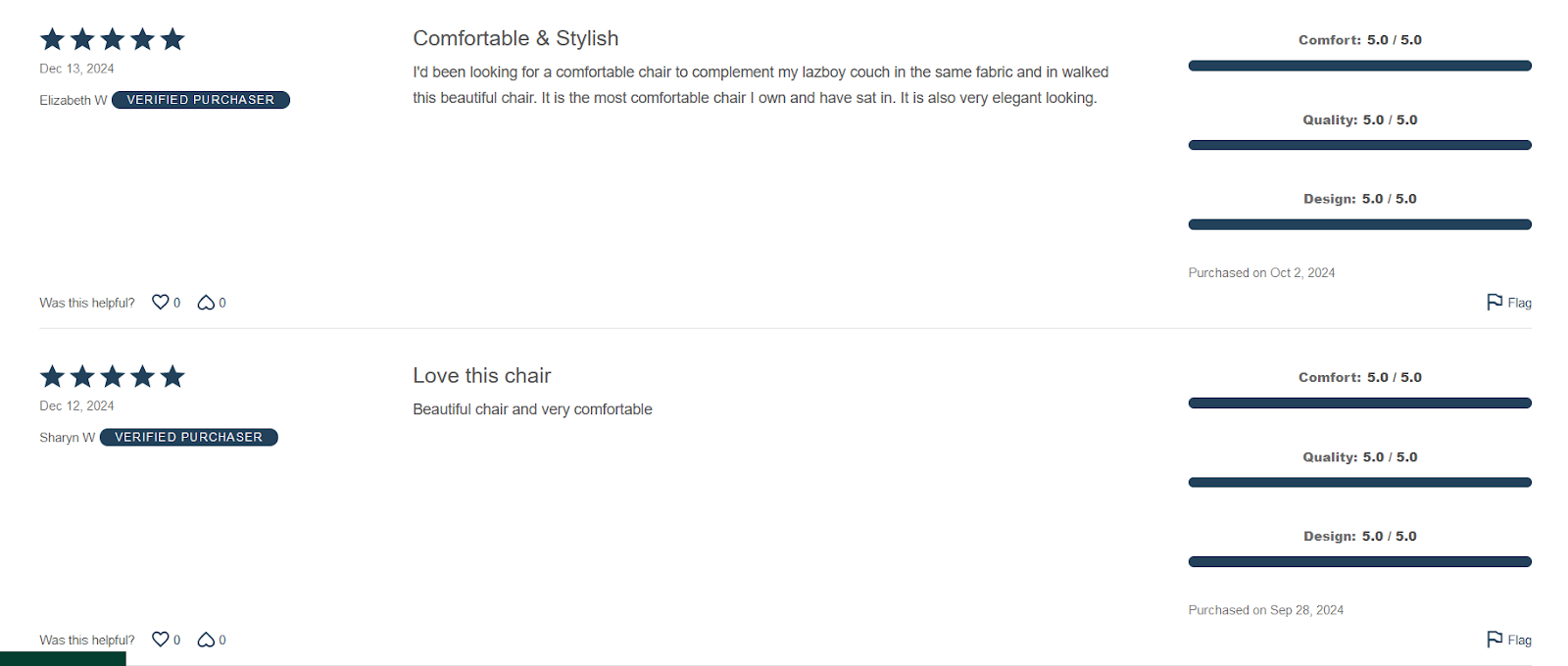
Task: Click the "Purchased on Oct 2, 2024" text
Action: [1261, 272]
